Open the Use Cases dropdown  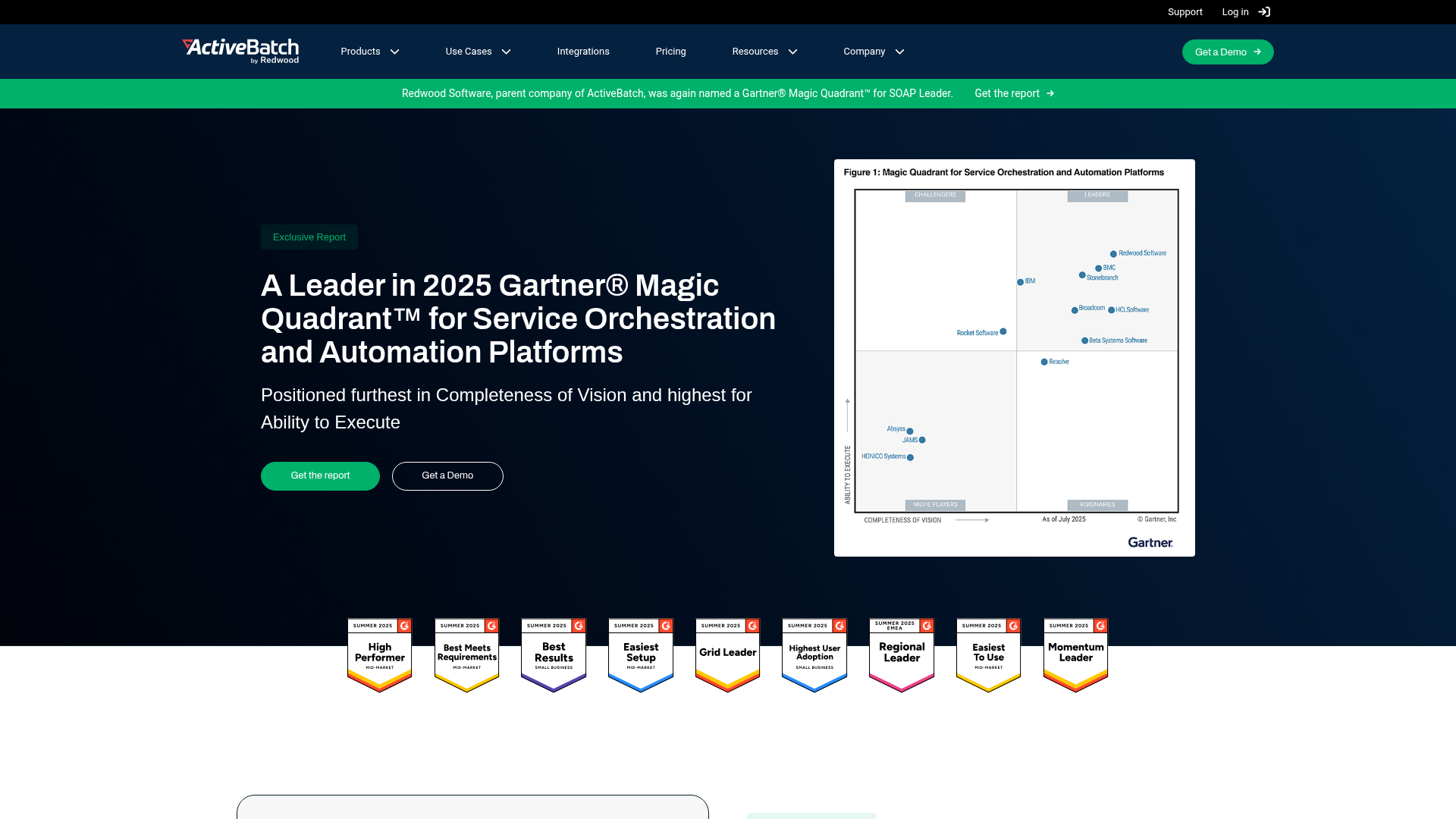[478, 52]
